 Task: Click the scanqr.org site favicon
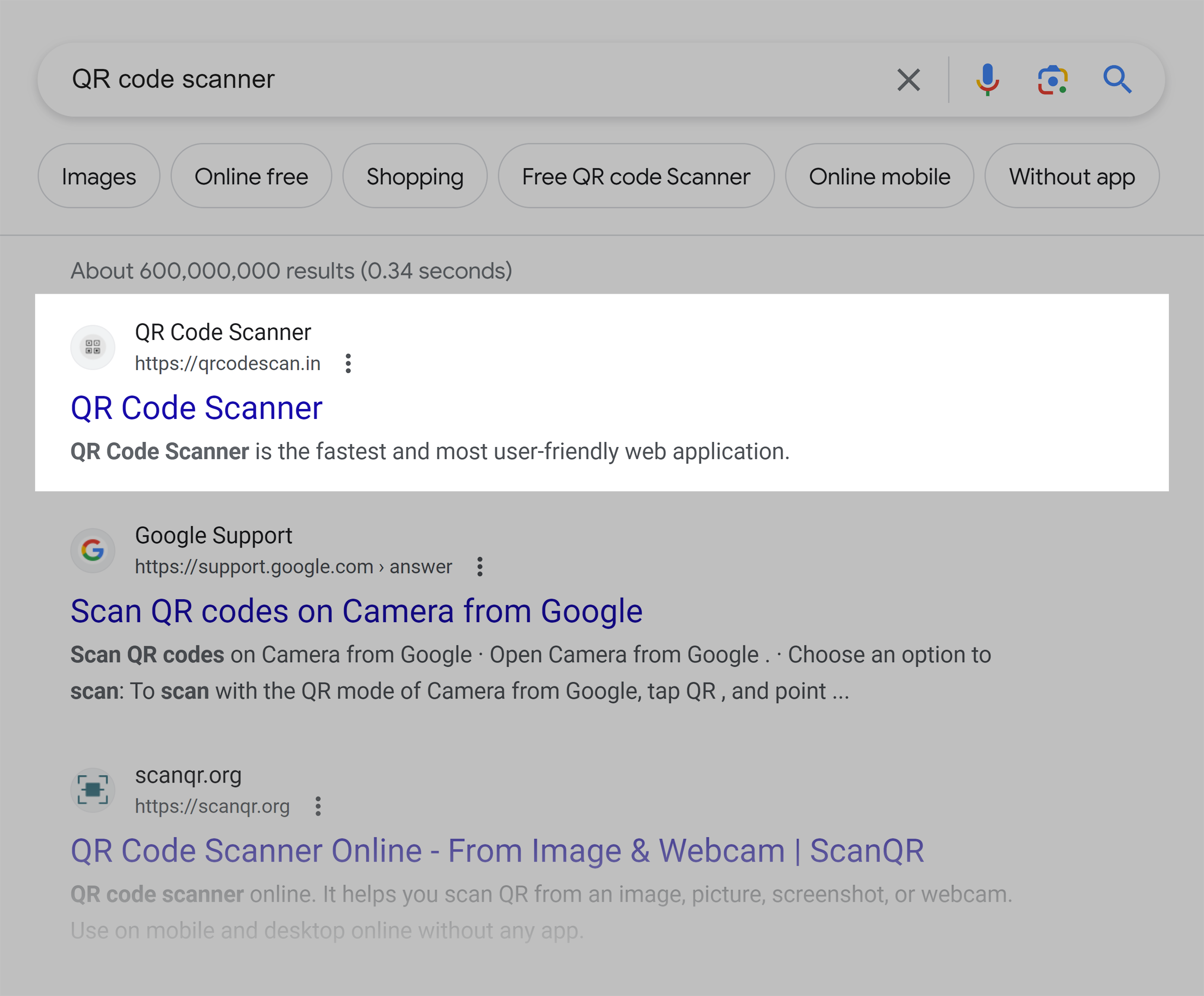click(x=92, y=790)
